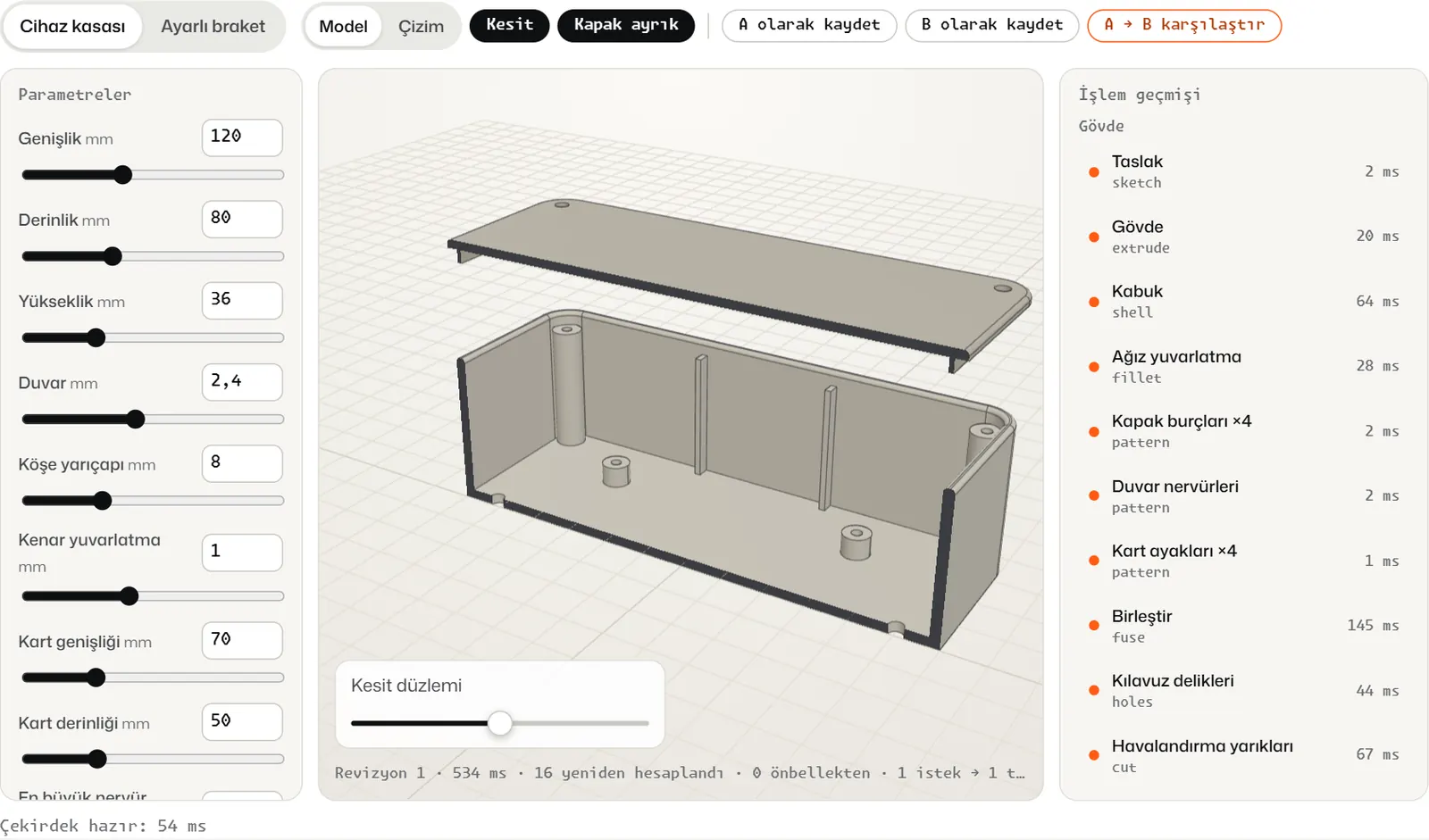This screenshot has height=840, width=1429.
Task: Select the Birleştir fuse step
Action: pos(1243,626)
